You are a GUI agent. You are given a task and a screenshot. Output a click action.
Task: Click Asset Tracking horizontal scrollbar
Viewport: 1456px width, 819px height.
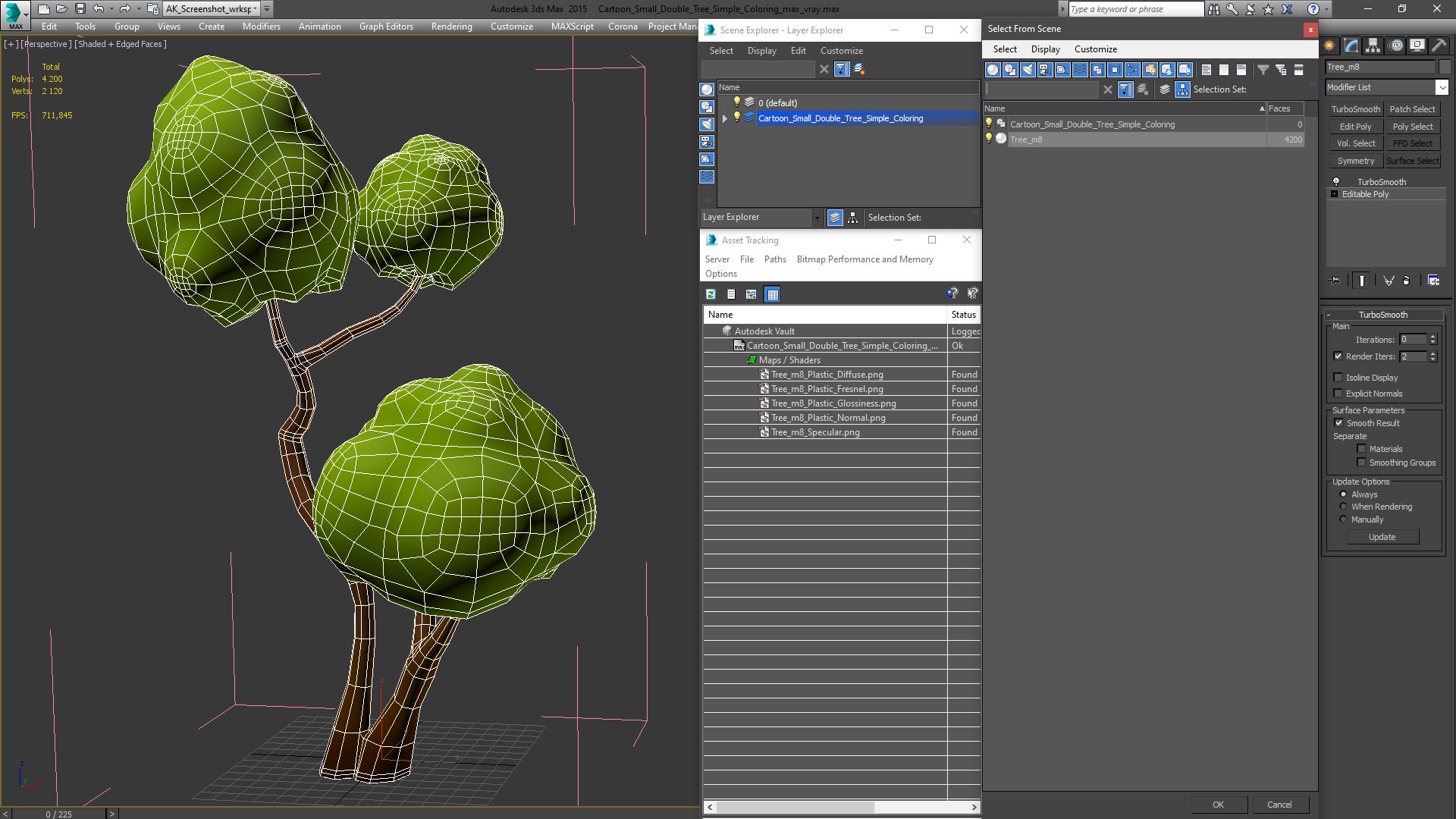click(842, 807)
